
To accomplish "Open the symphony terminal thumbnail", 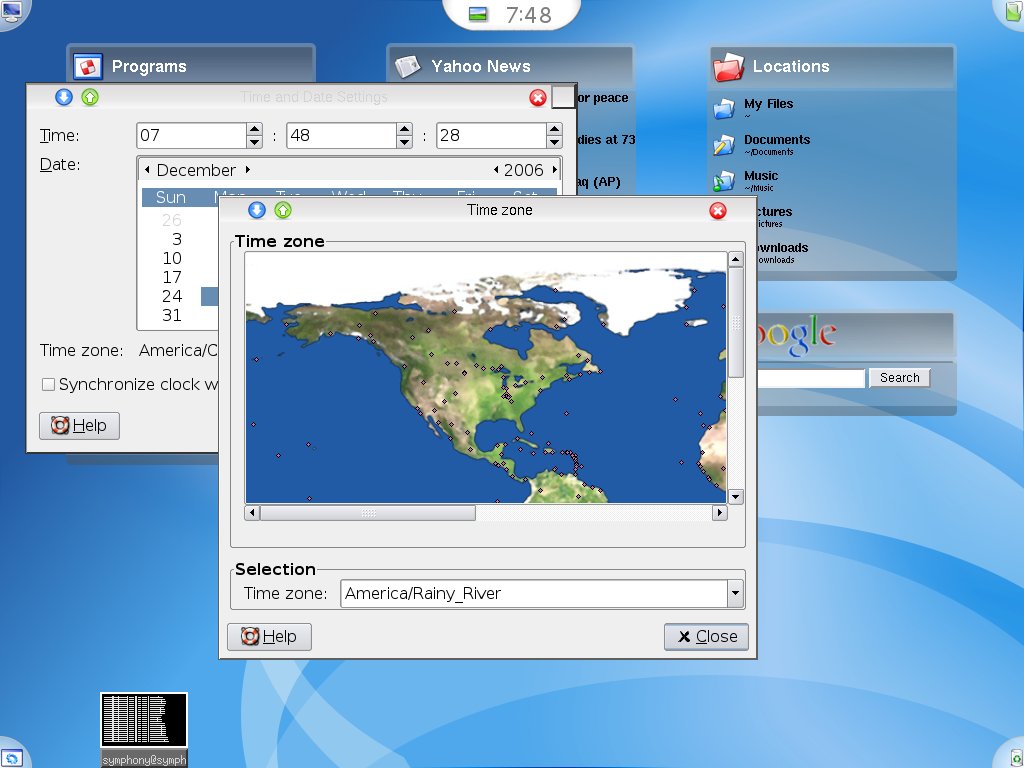I will (x=144, y=720).
